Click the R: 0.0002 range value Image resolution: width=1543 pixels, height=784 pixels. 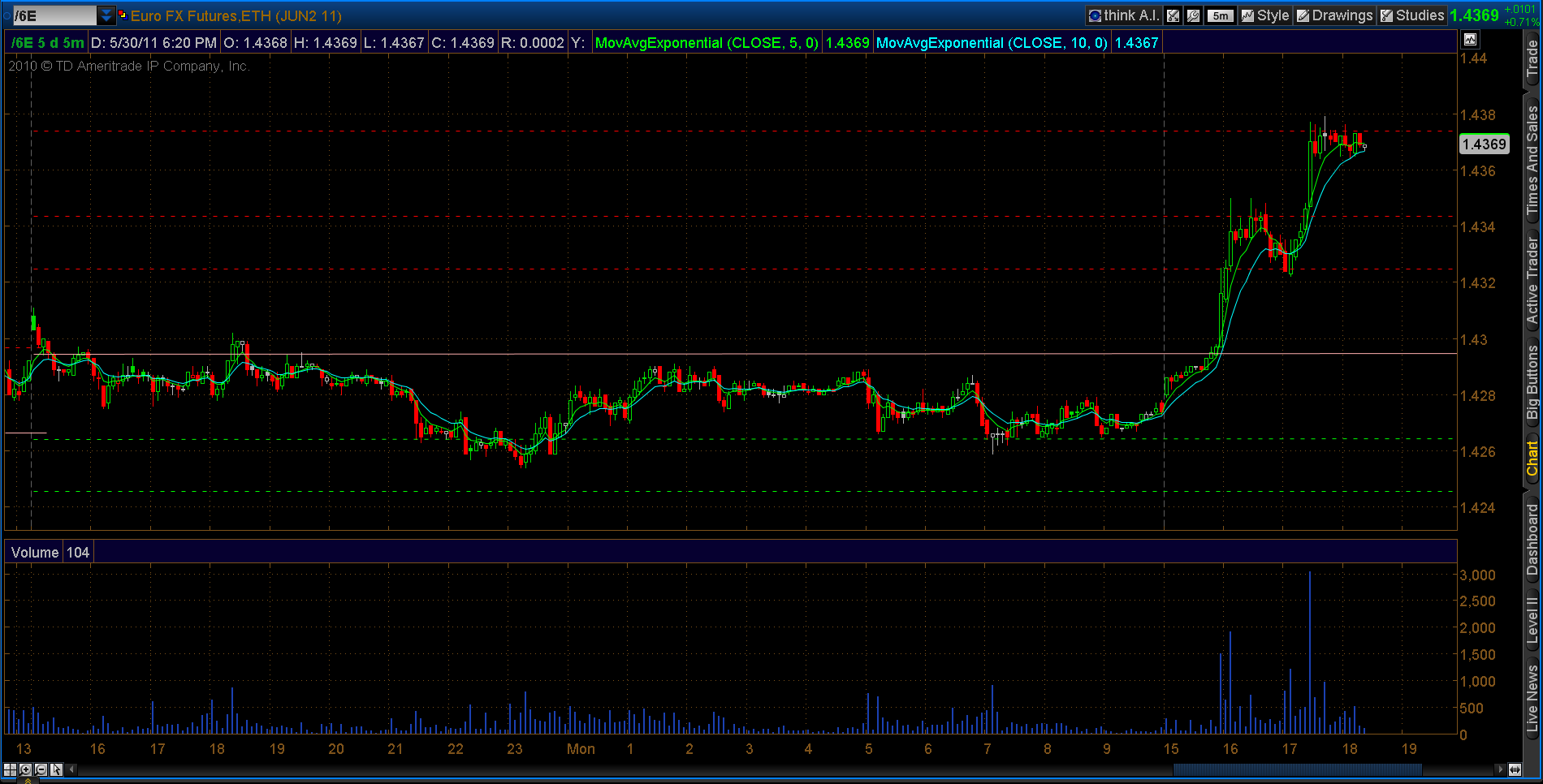532,43
